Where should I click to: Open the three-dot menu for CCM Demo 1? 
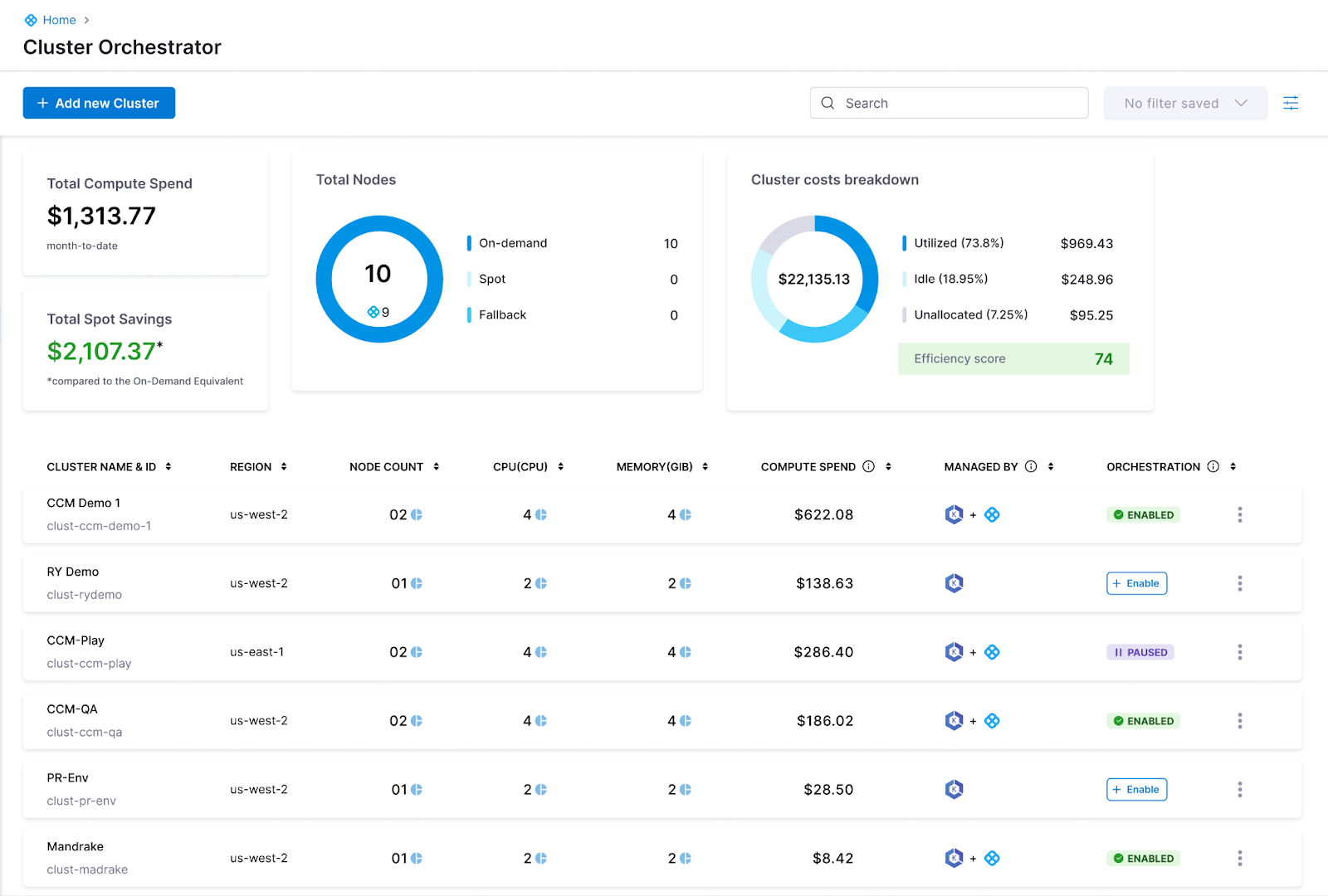pyautogui.click(x=1239, y=514)
